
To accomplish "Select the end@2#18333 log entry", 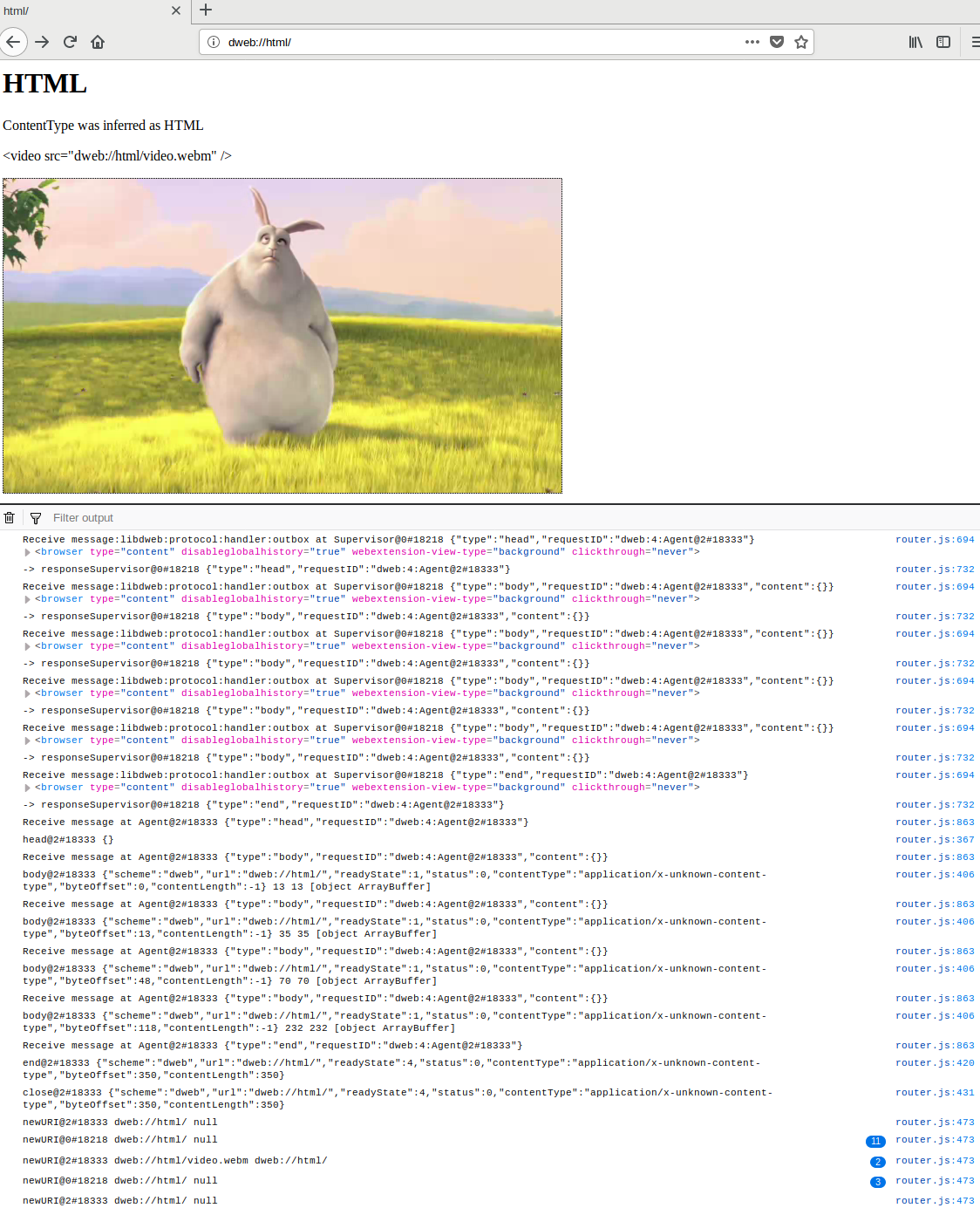I will (391, 1069).
